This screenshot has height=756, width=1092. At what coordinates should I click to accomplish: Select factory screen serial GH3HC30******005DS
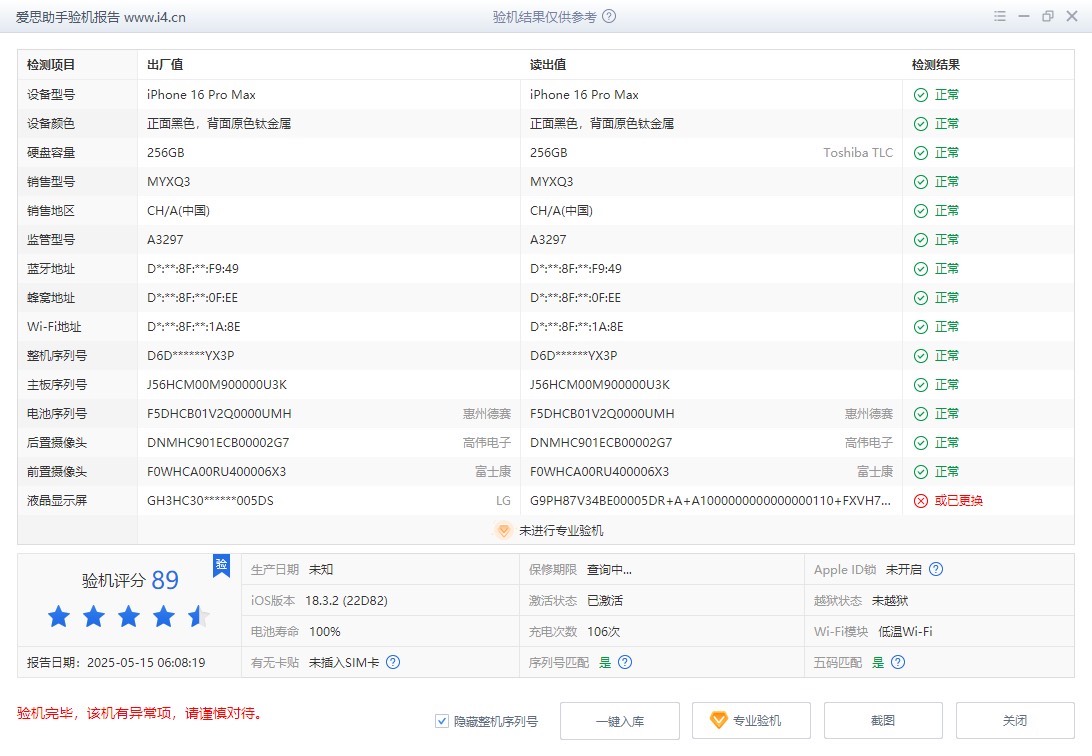210,501
